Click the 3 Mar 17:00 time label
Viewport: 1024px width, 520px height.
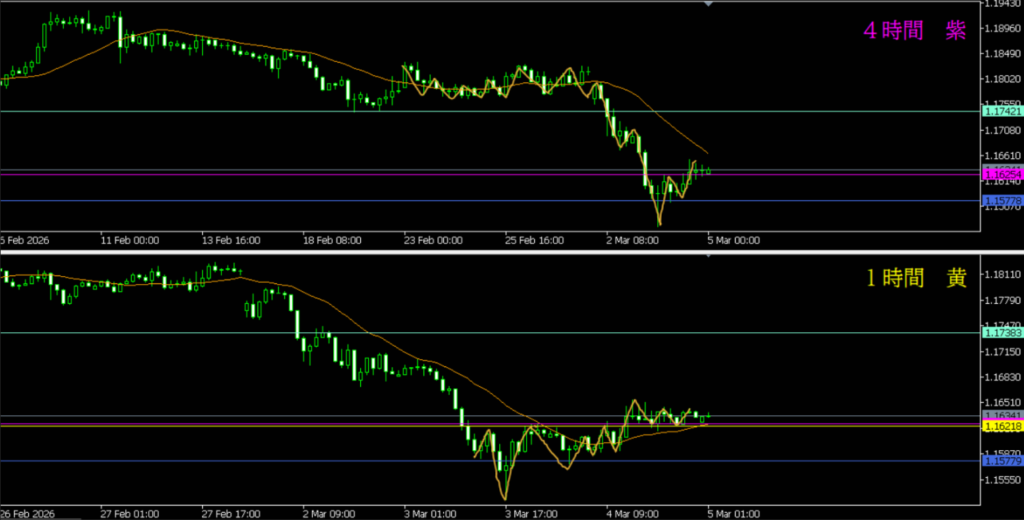coord(534,513)
